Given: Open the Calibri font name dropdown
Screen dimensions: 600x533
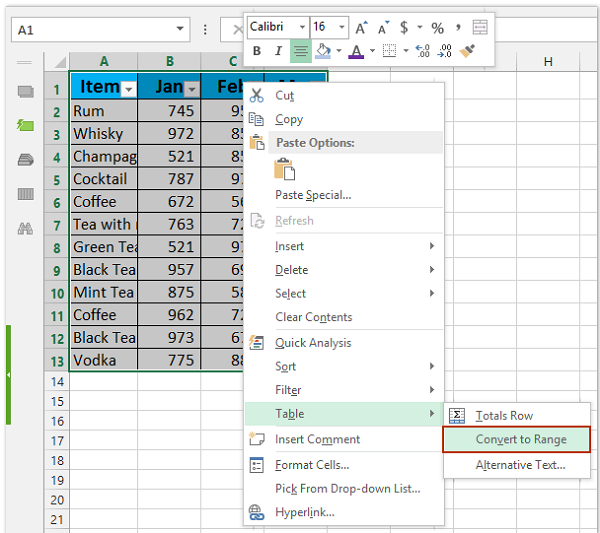Looking at the screenshot, I should tap(302, 27).
